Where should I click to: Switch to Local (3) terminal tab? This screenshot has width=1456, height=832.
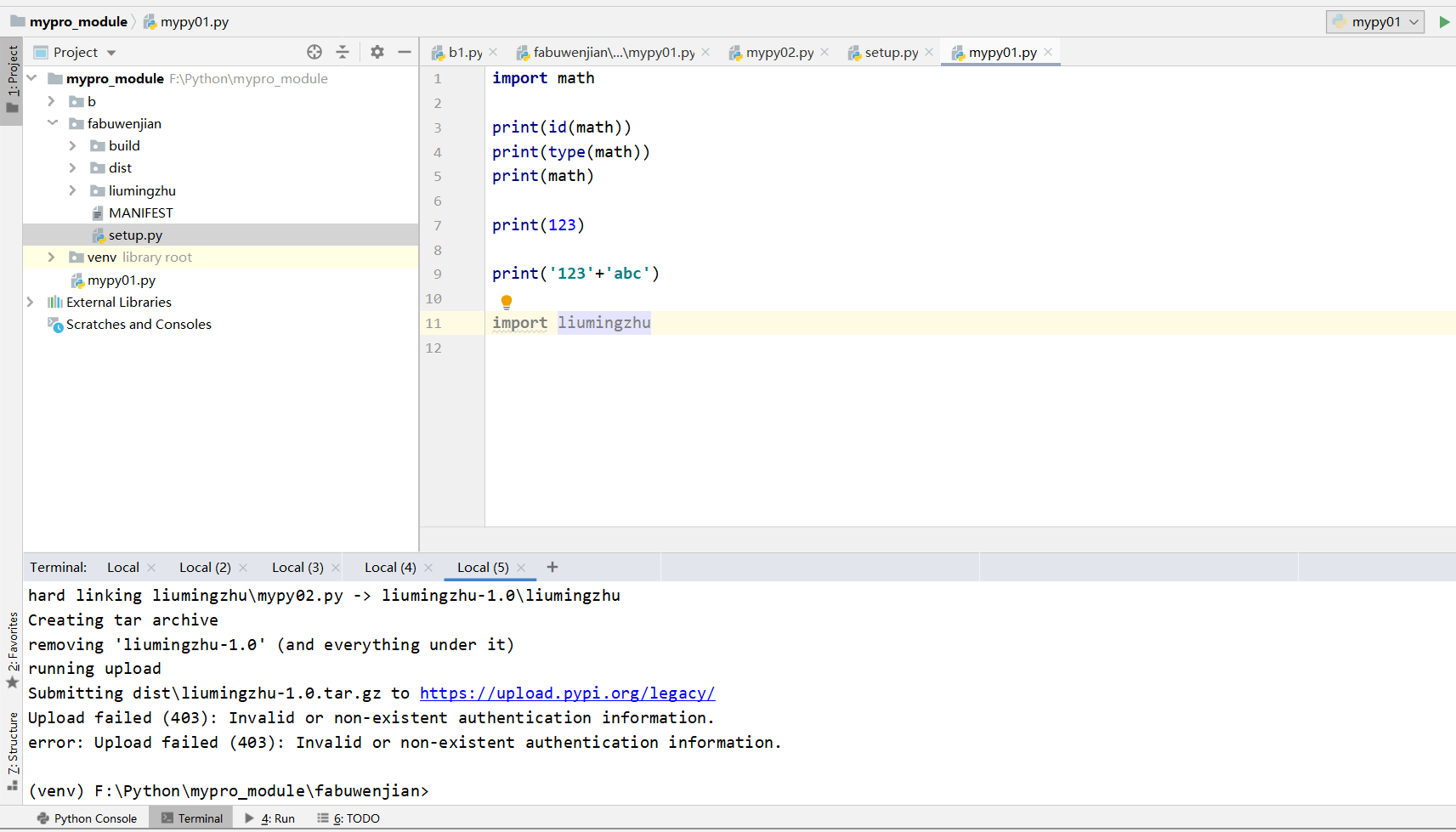click(x=297, y=567)
